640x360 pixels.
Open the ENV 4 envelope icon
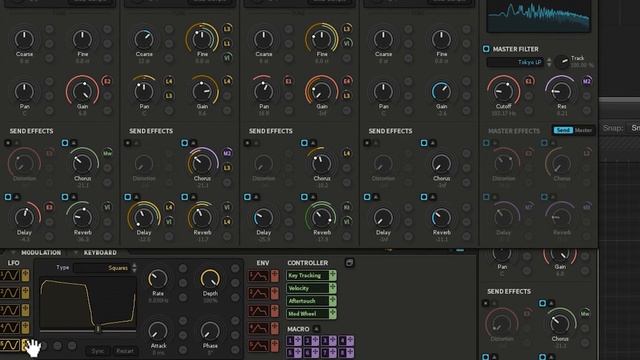pos(258,328)
